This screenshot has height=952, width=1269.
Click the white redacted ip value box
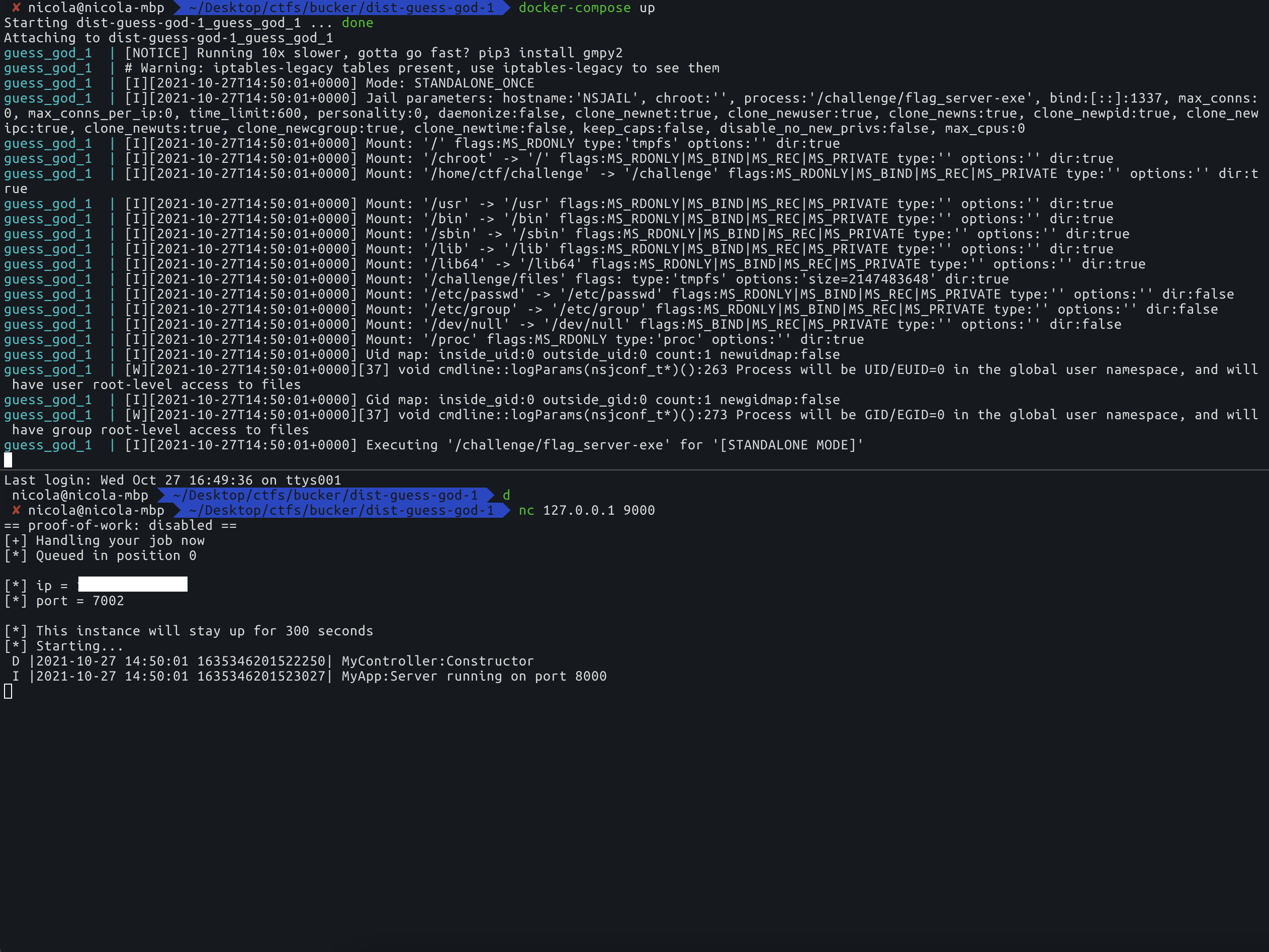(x=133, y=585)
